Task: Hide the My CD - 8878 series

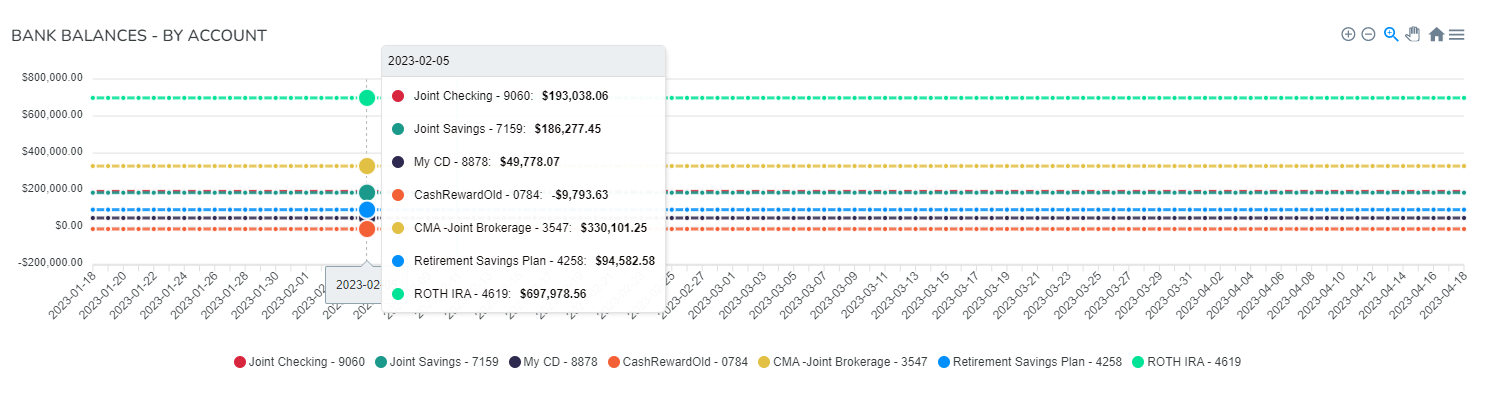Action: pyautogui.click(x=553, y=362)
